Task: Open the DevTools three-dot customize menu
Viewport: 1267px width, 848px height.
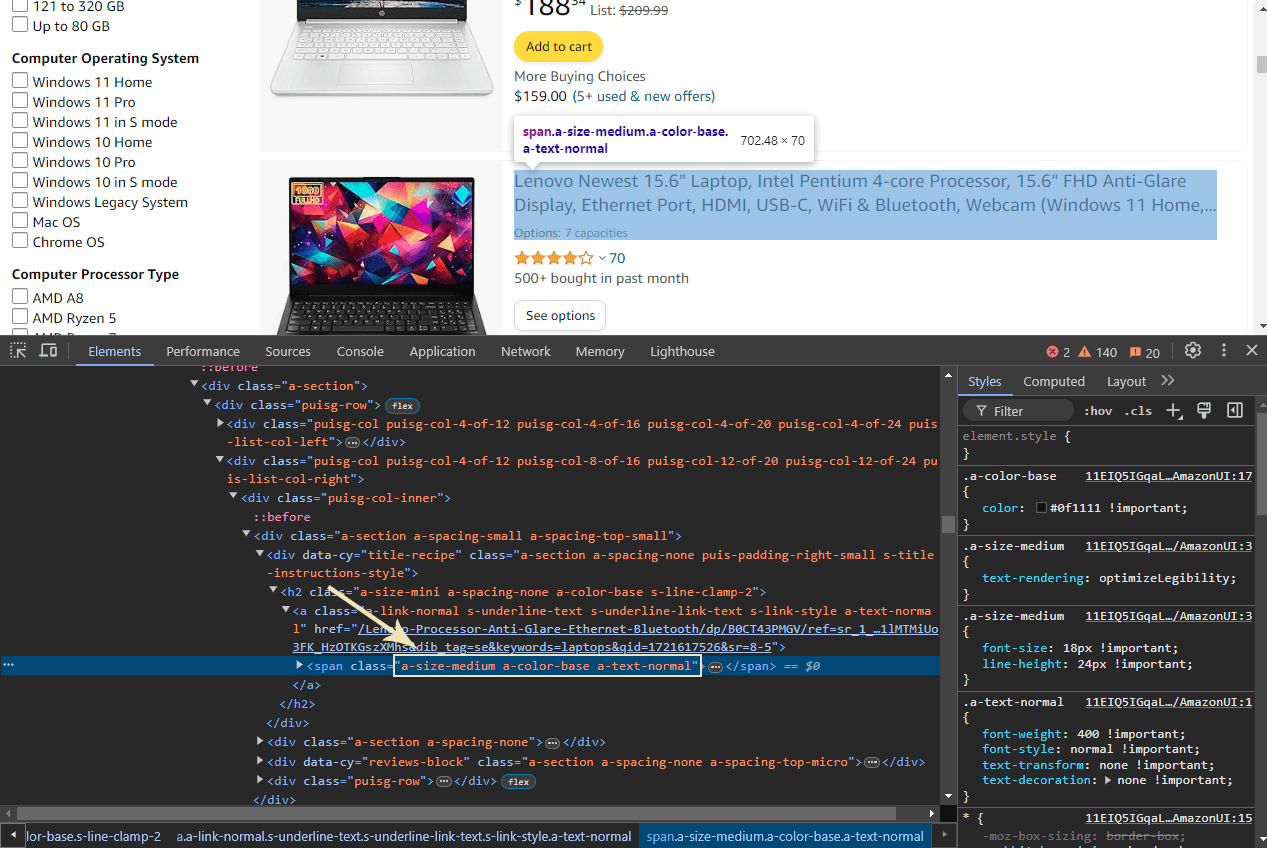Action: pos(1223,351)
